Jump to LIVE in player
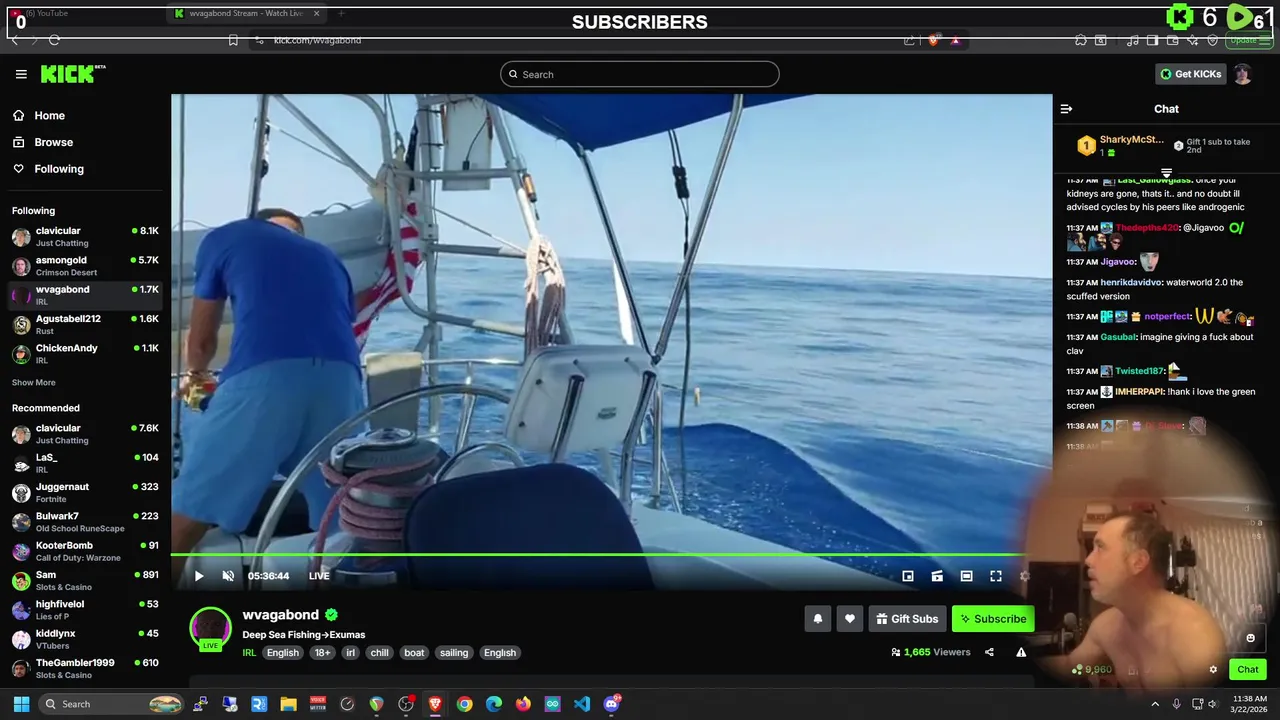Image resolution: width=1280 pixels, height=720 pixels. coord(319,576)
